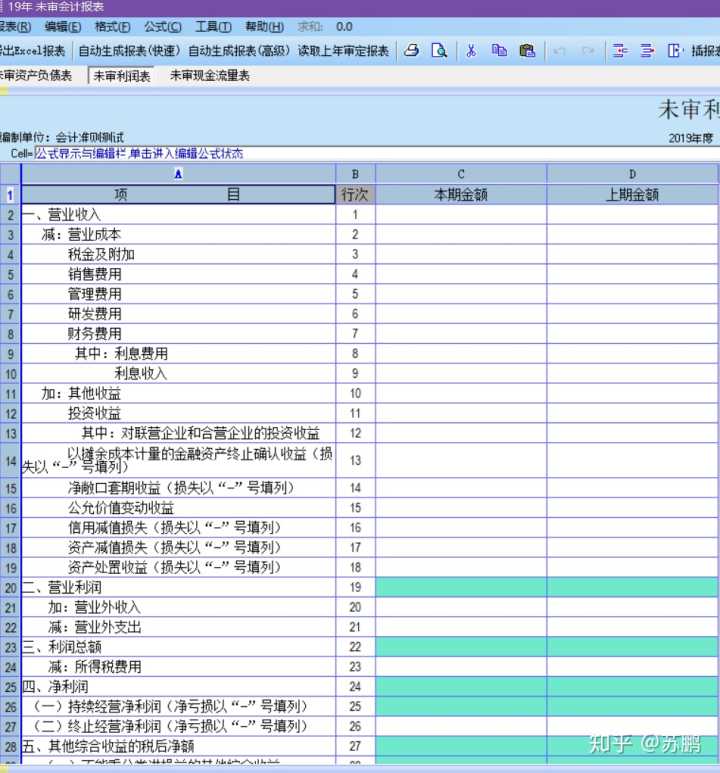Click the 加:营业外收入 cell
The height and width of the screenshot is (773, 720).
click(x=178, y=607)
